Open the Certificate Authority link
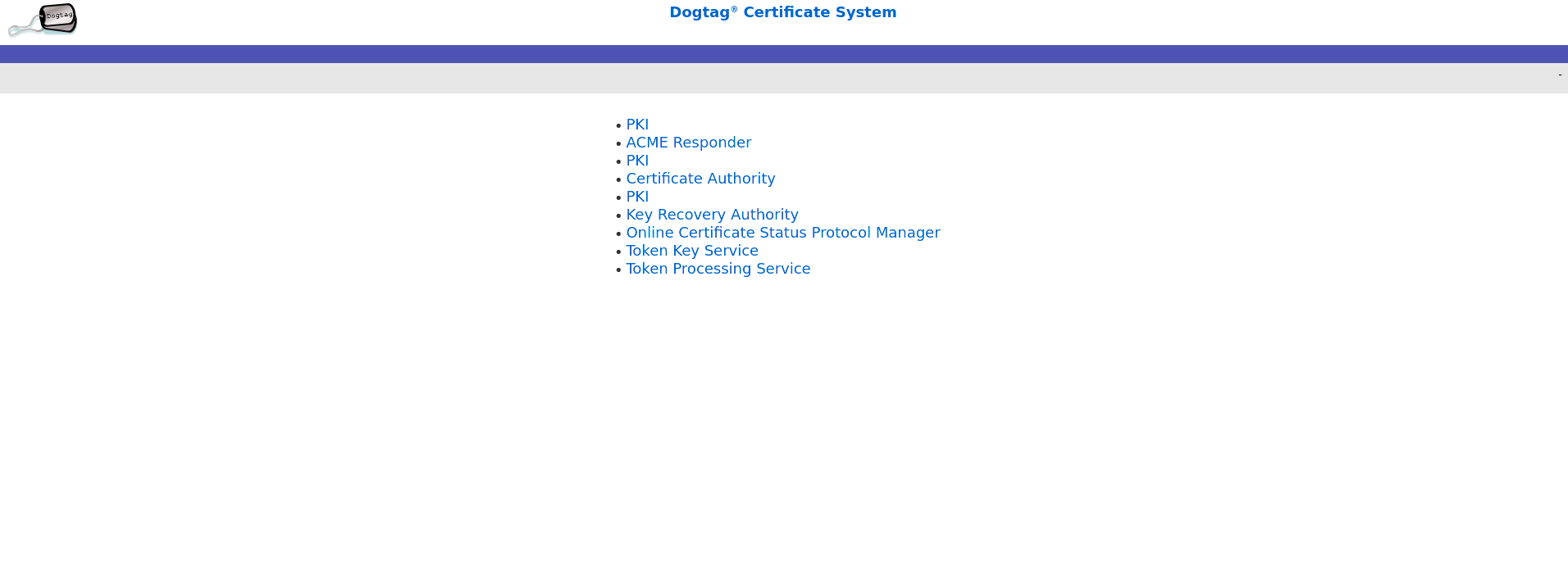Screen dimensions: 1568x567 [700, 179]
